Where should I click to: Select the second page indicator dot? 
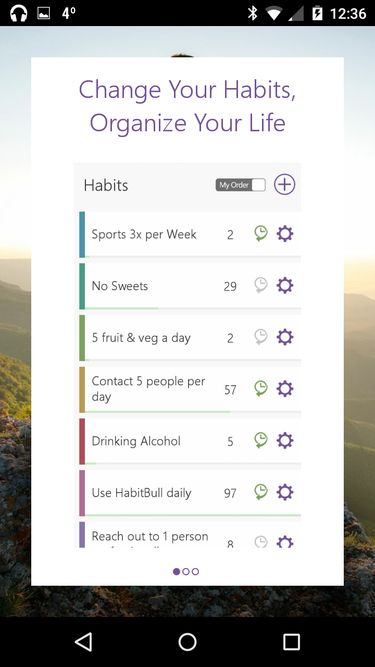[x=186, y=571]
